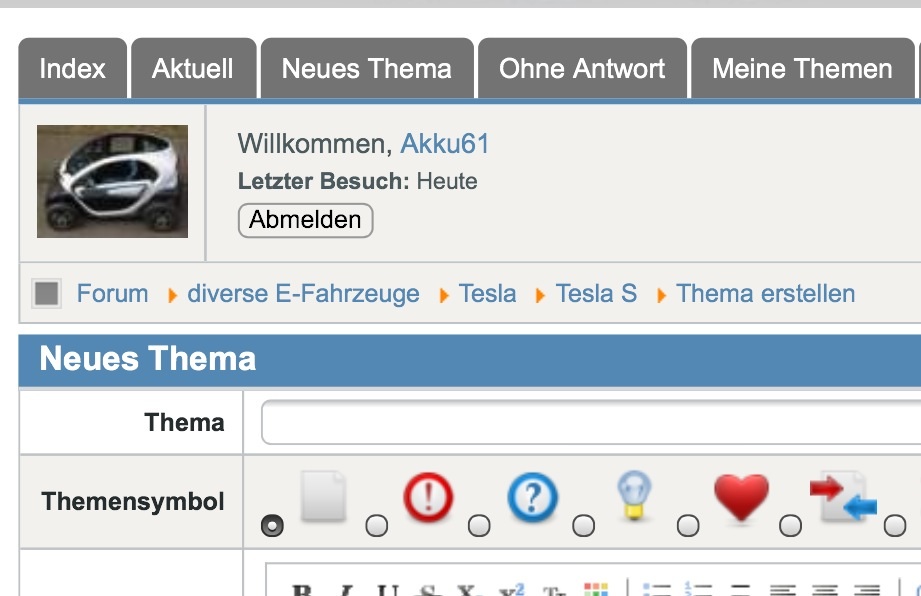Open the text color palette icon
This screenshot has height=596, width=921.
coord(595,590)
